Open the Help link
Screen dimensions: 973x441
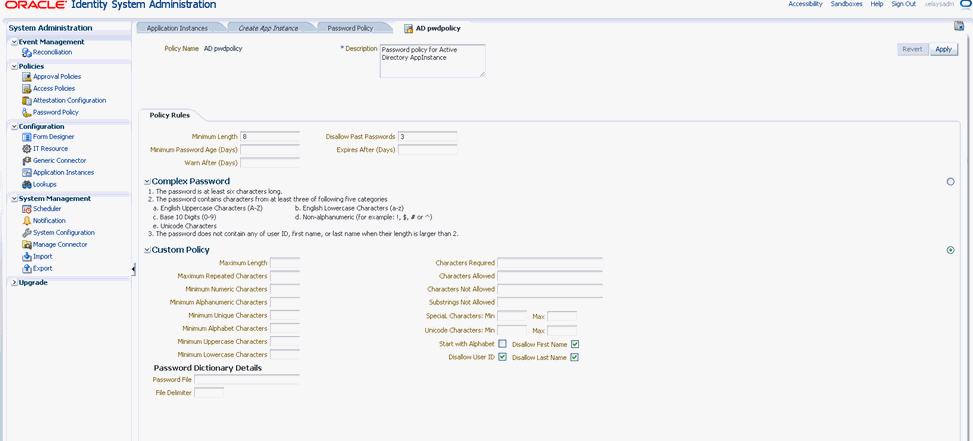pos(877,4)
